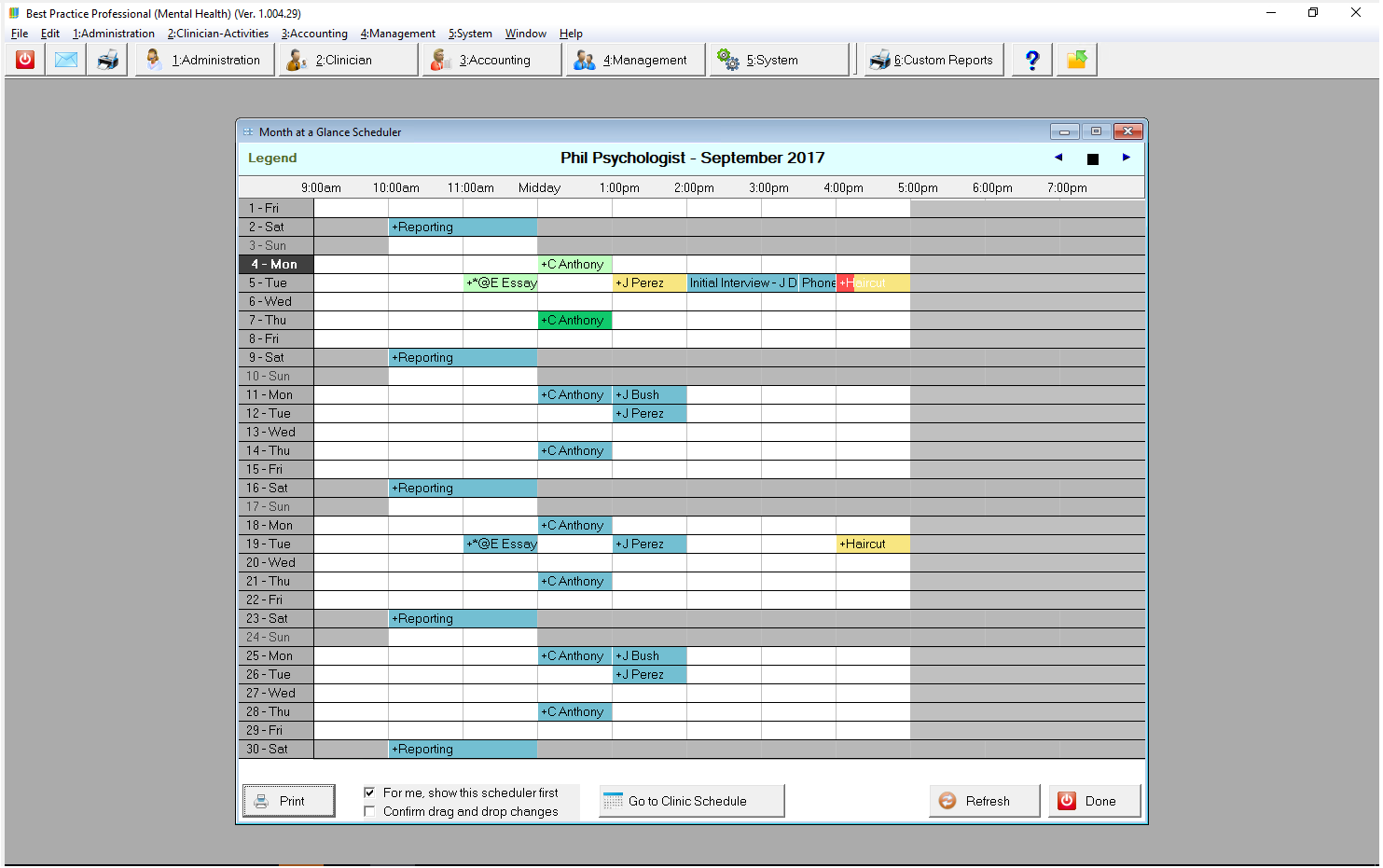Jump to current month with black square
This screenshot has width=1383, height=868.
(x=1092, y=159)
